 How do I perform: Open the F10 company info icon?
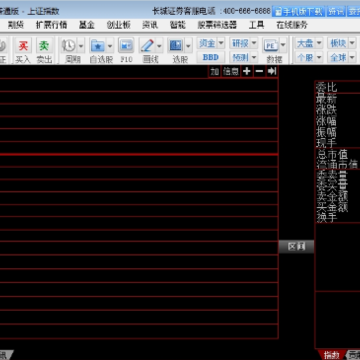(x=126, y=45)
